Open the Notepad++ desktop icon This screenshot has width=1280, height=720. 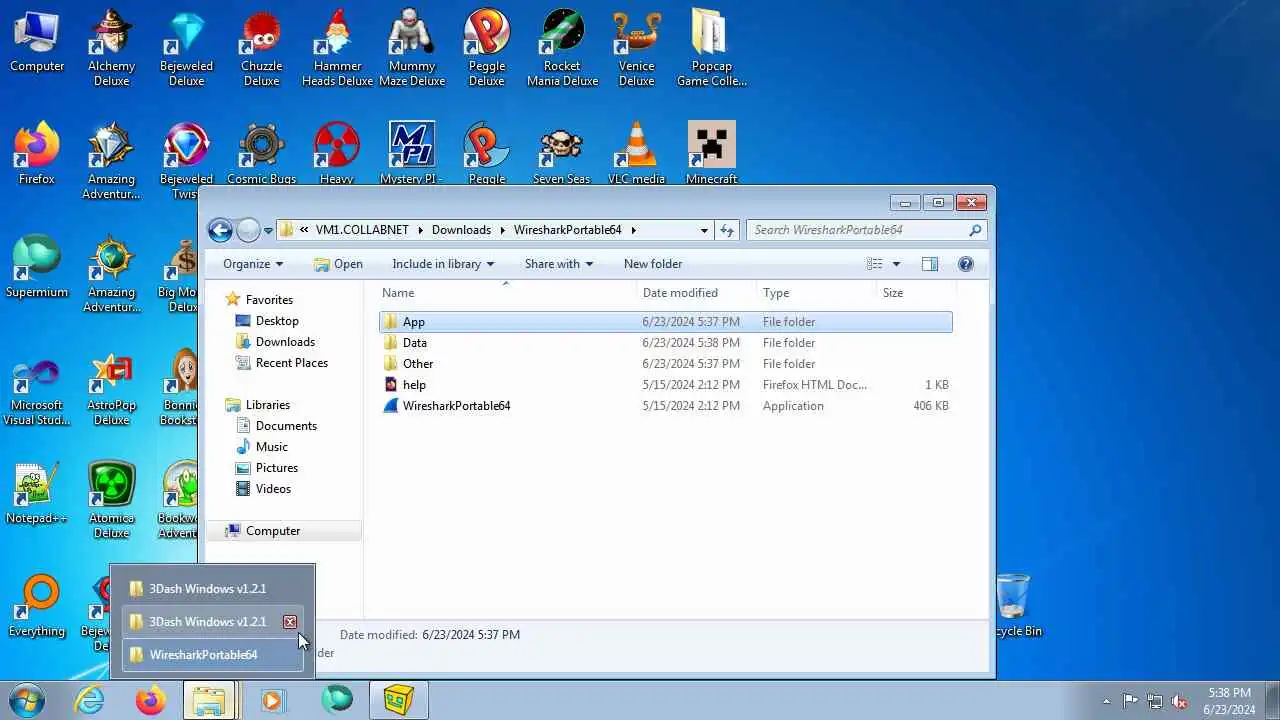37,492
